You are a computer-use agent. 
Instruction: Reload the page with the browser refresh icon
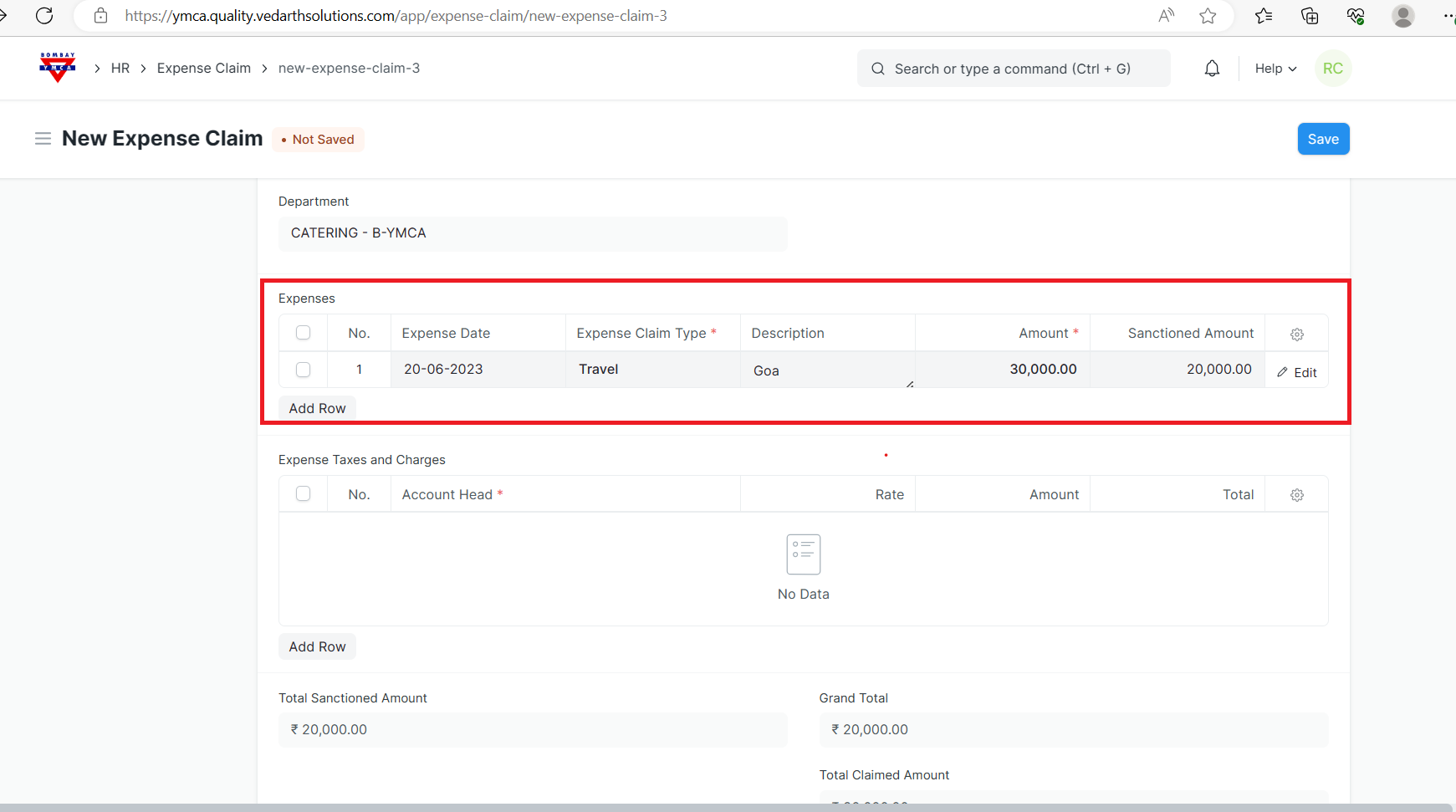point(44,16)
